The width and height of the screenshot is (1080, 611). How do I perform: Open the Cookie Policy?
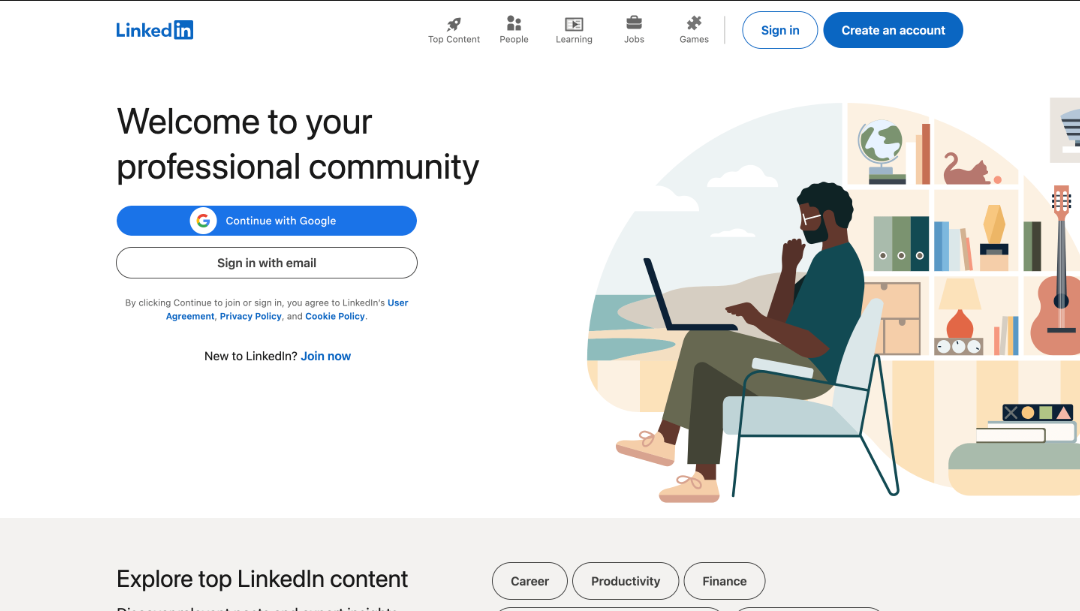coord(335,316)
